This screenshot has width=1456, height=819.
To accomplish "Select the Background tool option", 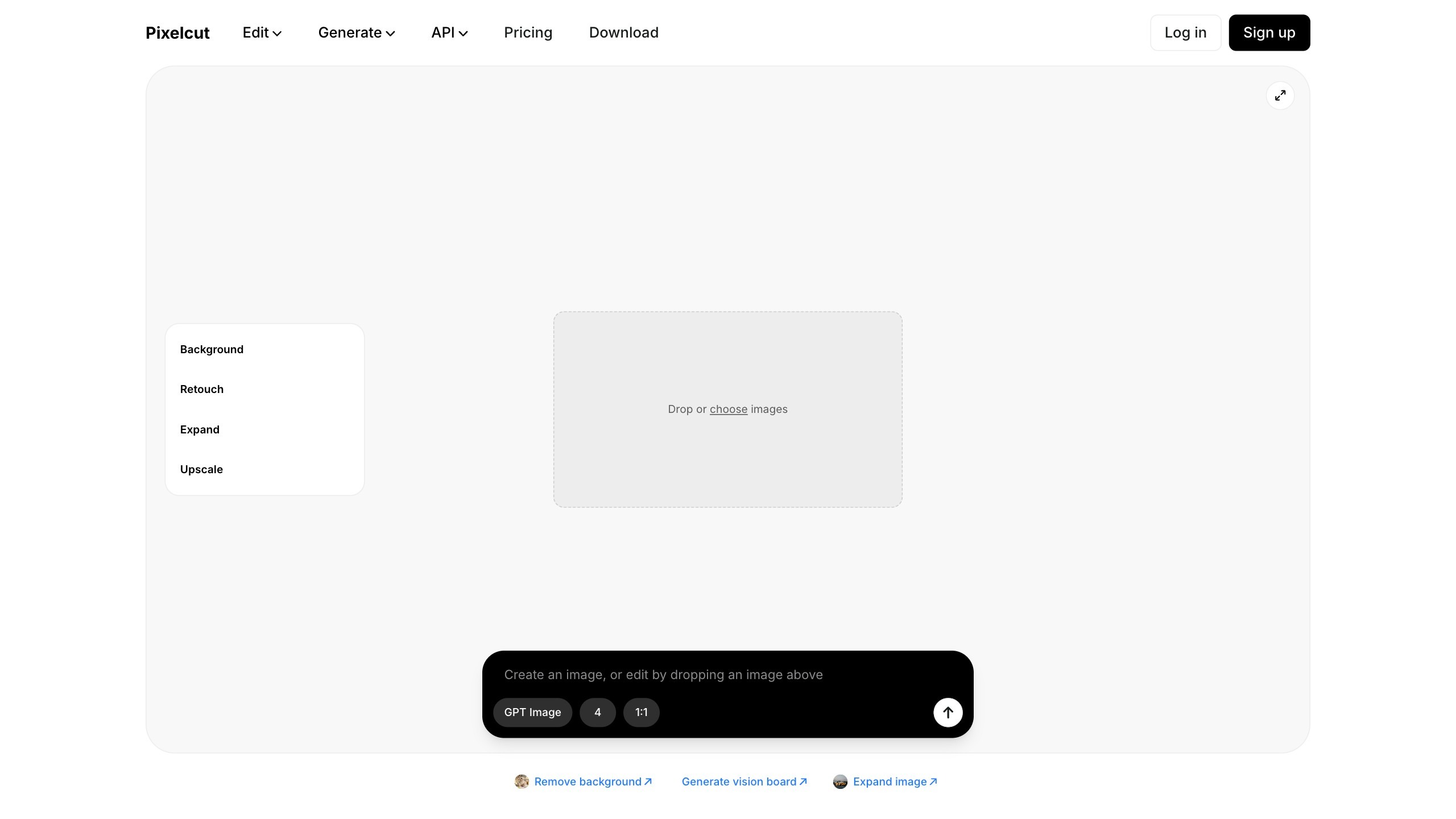I will tap(212, 349).
